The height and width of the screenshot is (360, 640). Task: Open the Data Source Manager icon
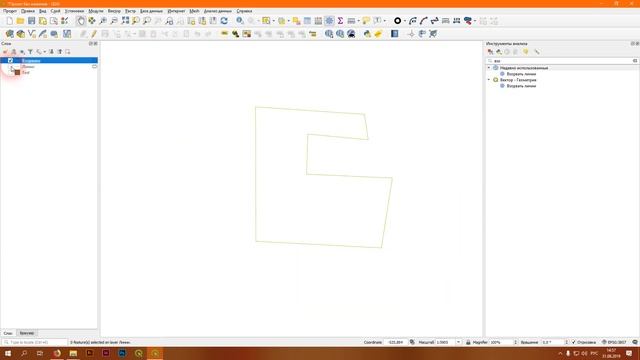point(9,34)
